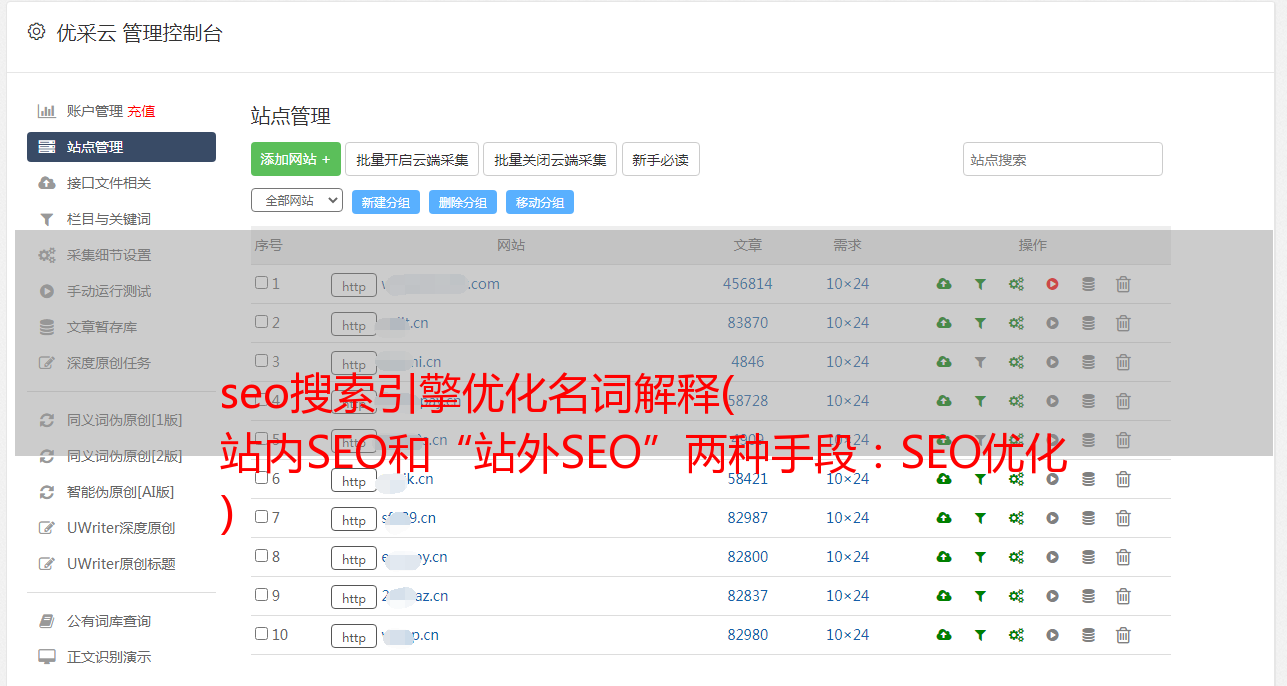The height and width of the screenshot is (686, 1287).
Task: Click play icon in row 10
Action: click(1052, 635)
